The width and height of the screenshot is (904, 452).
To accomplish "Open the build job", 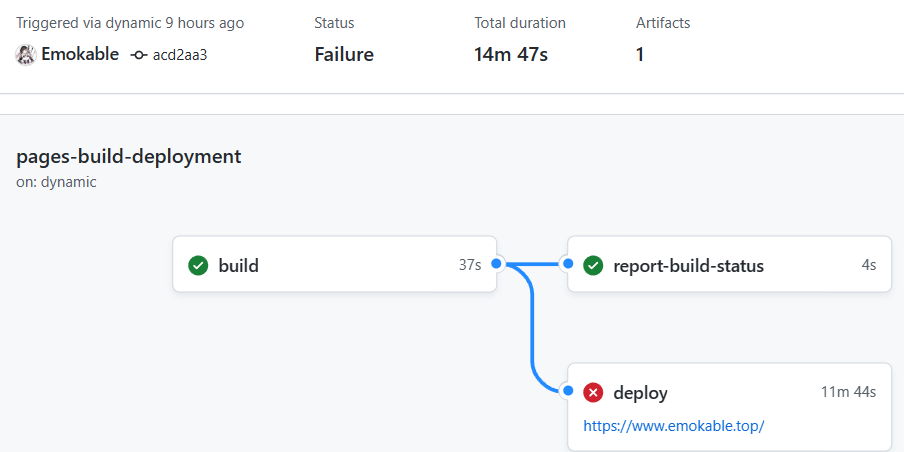I will click(238, 265).
